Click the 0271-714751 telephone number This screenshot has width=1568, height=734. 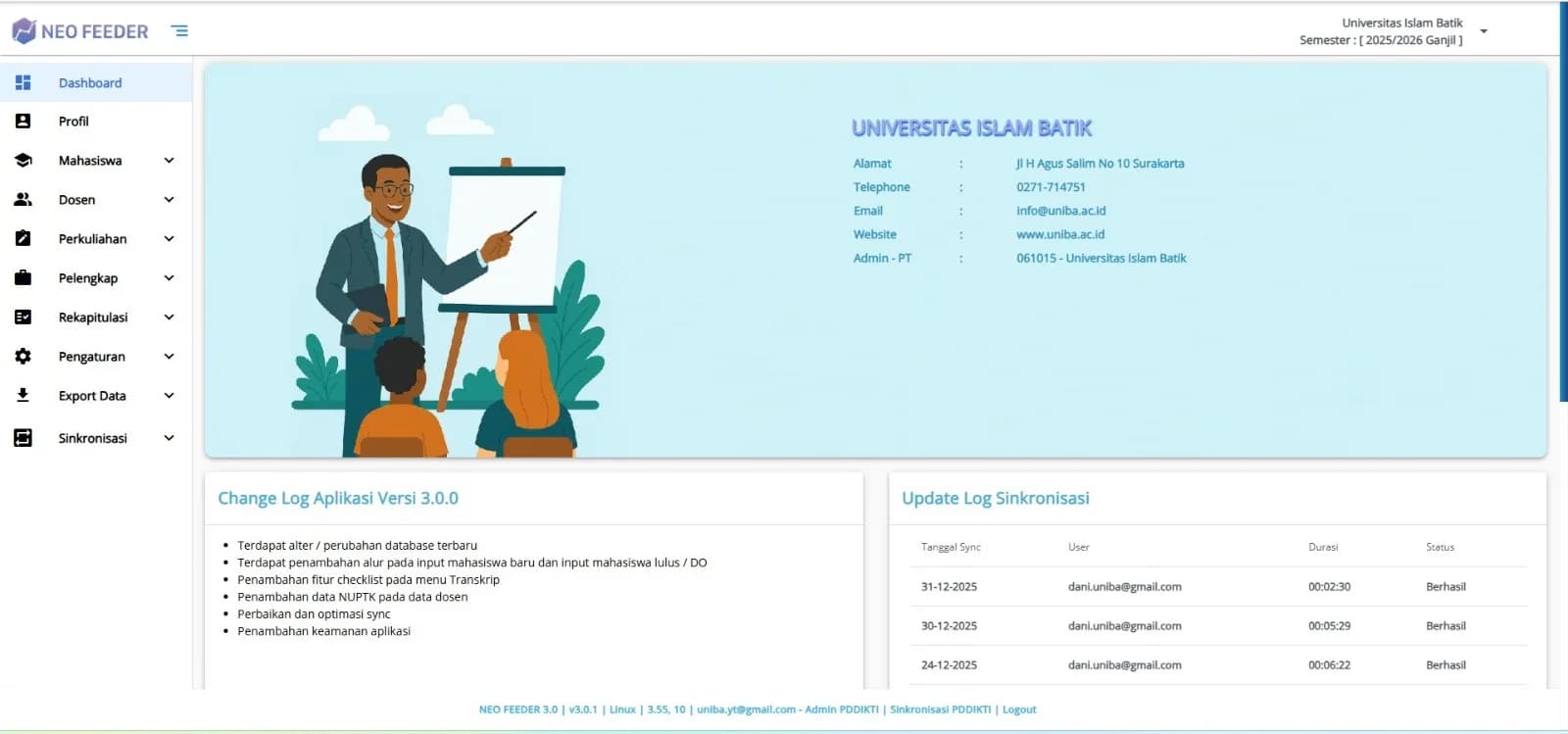1051,187
